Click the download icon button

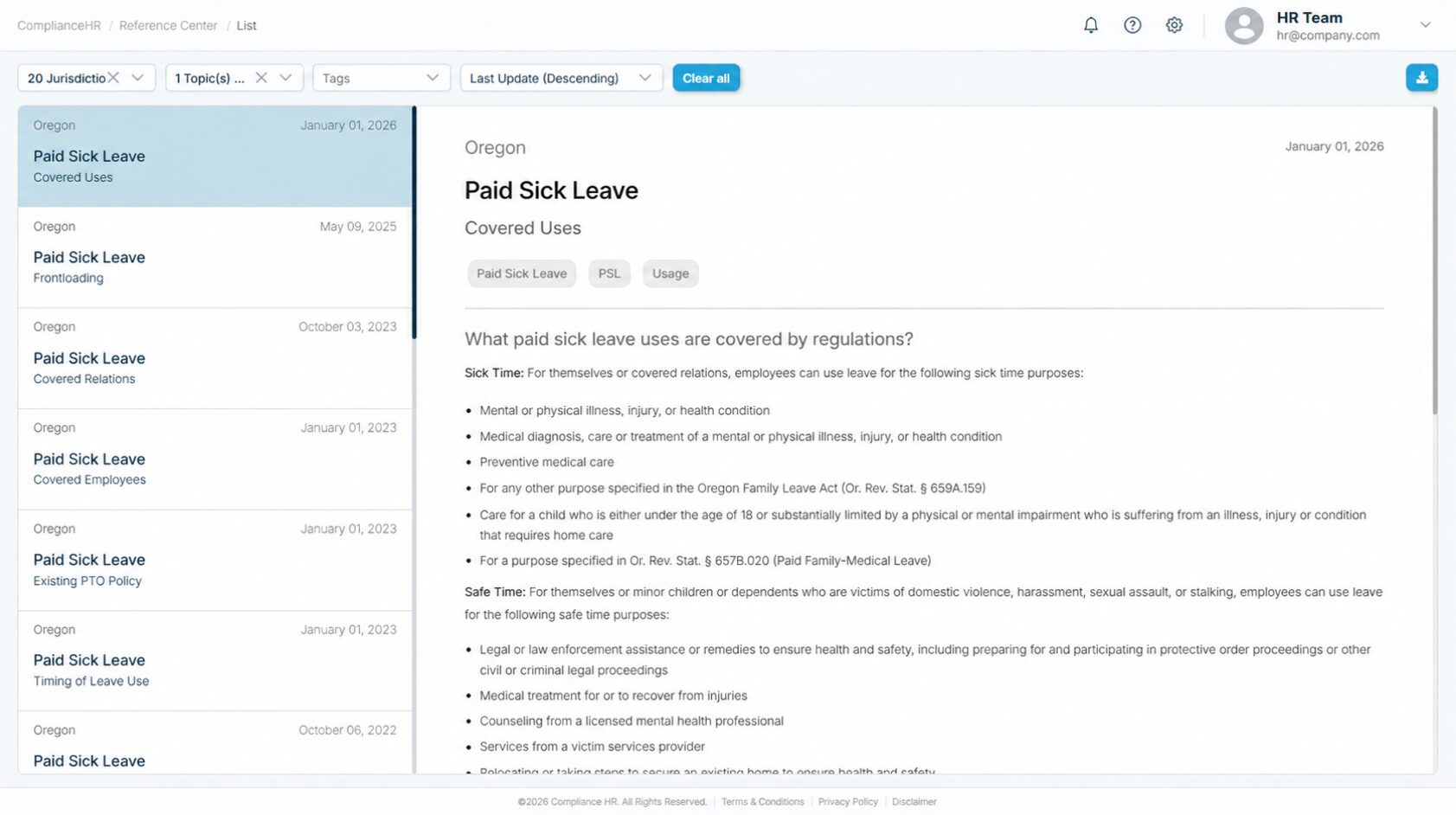pyautogui.click(x=1421, y=78)
